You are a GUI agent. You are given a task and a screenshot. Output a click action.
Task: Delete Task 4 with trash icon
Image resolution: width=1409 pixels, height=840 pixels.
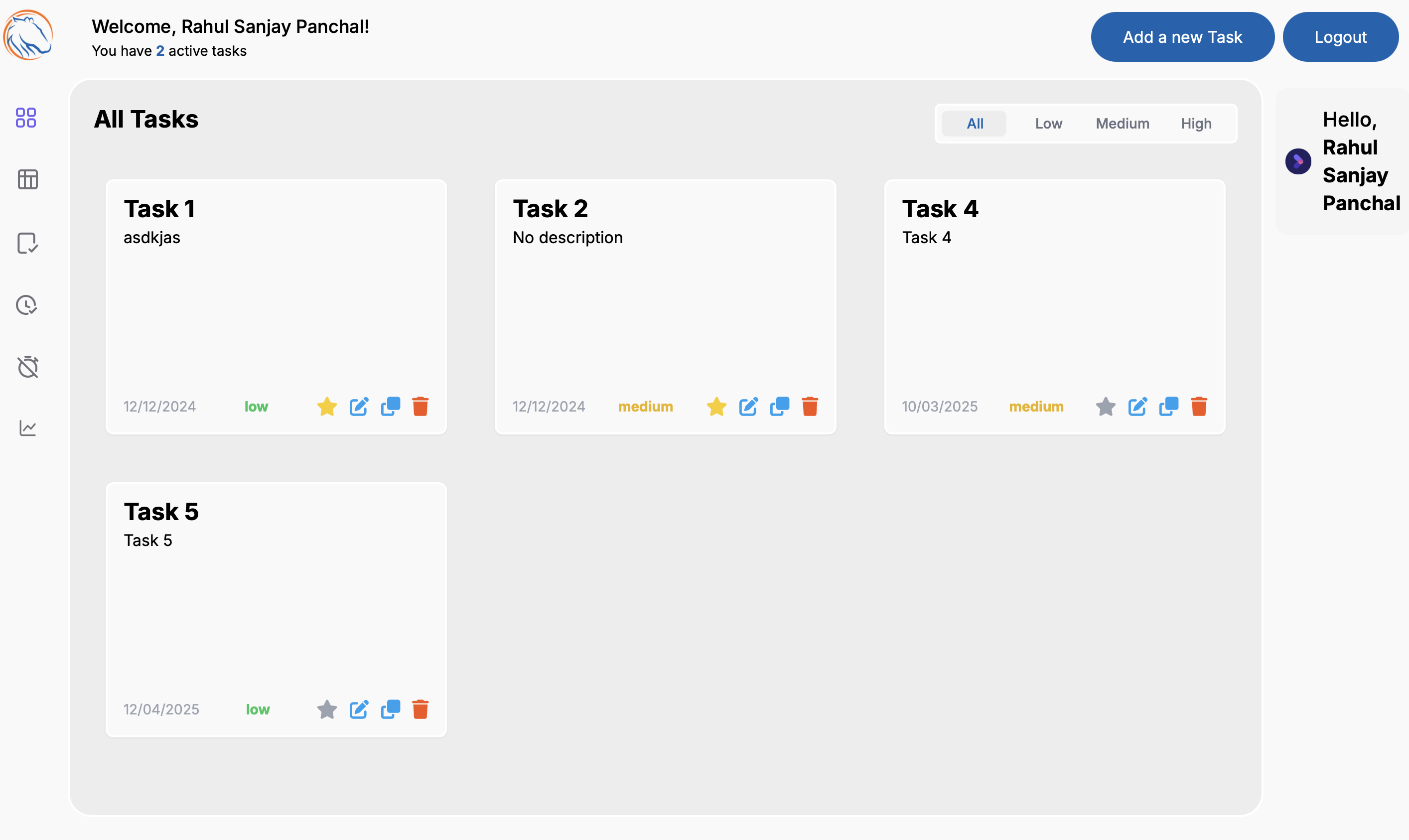(x=1199, y=407)
